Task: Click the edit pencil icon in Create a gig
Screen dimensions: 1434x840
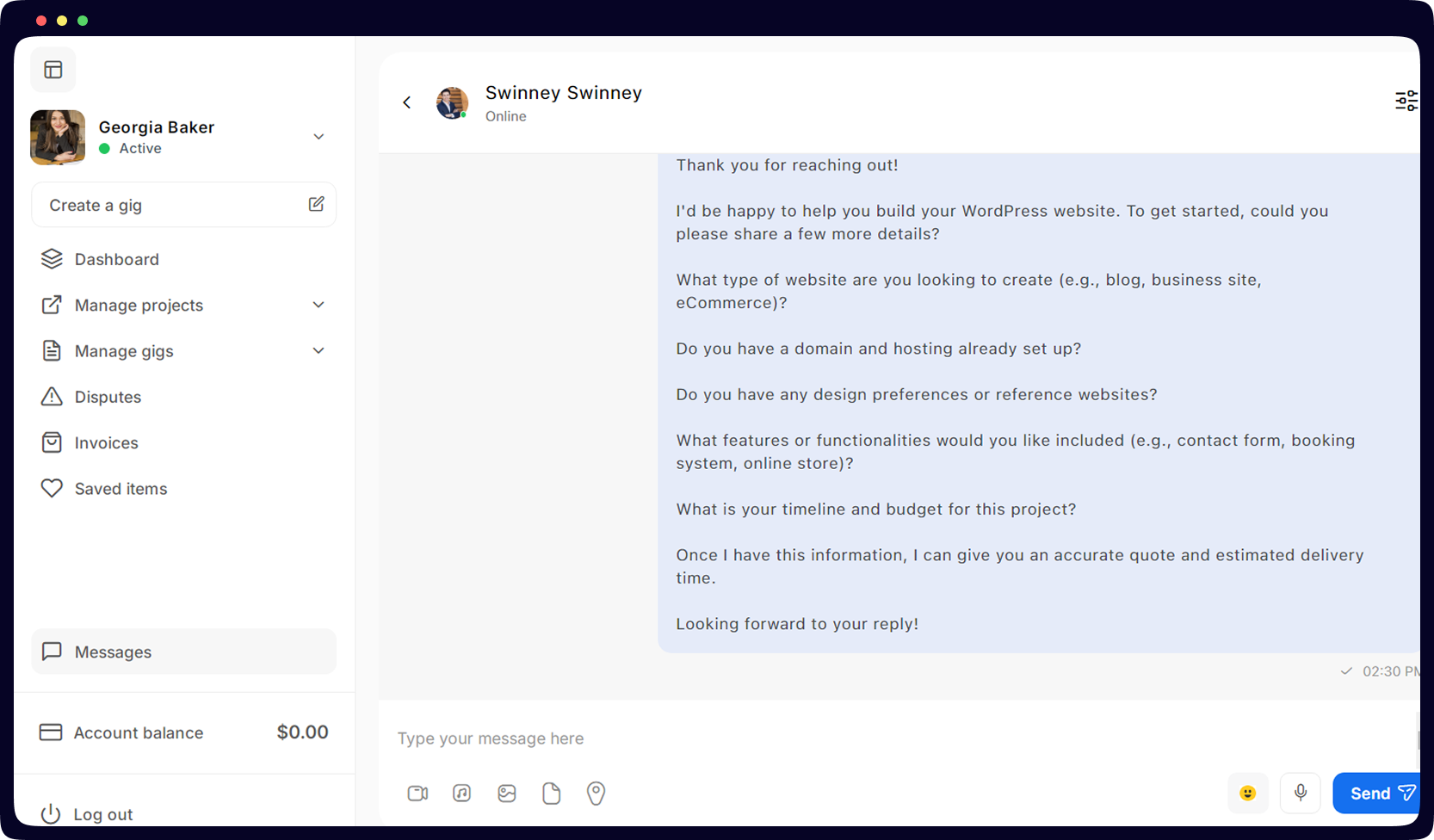Action: coord(316,204)
